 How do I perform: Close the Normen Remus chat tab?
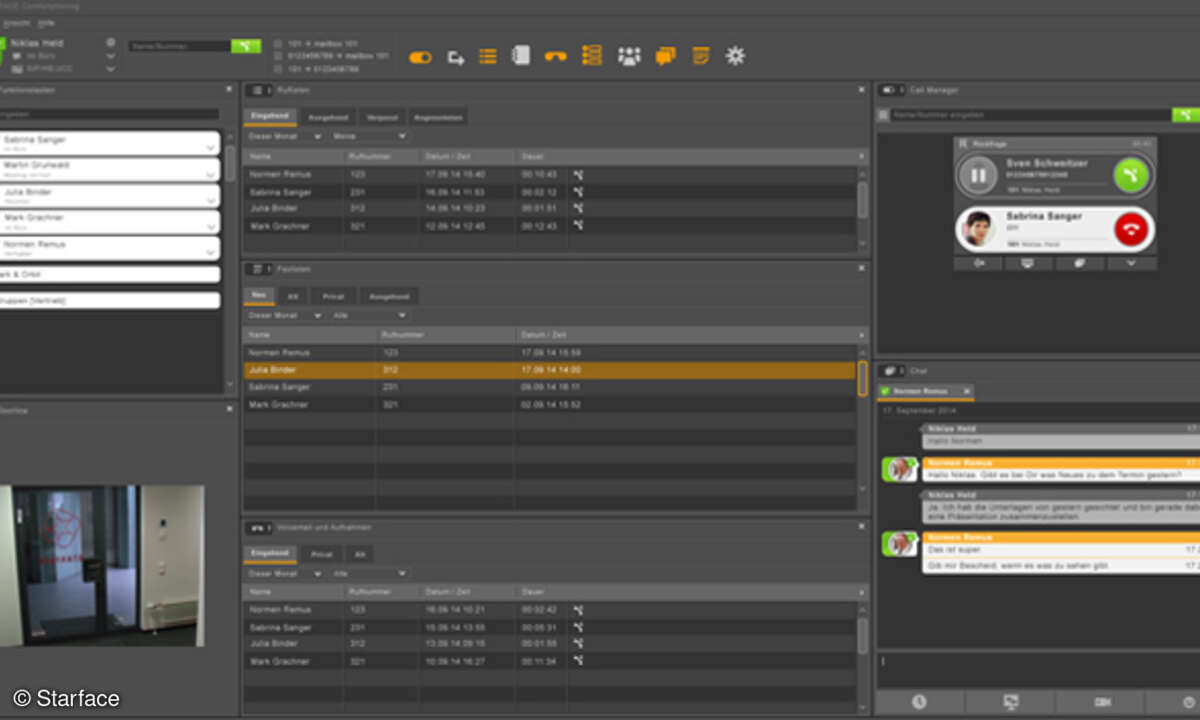click(x=966, y=390)
